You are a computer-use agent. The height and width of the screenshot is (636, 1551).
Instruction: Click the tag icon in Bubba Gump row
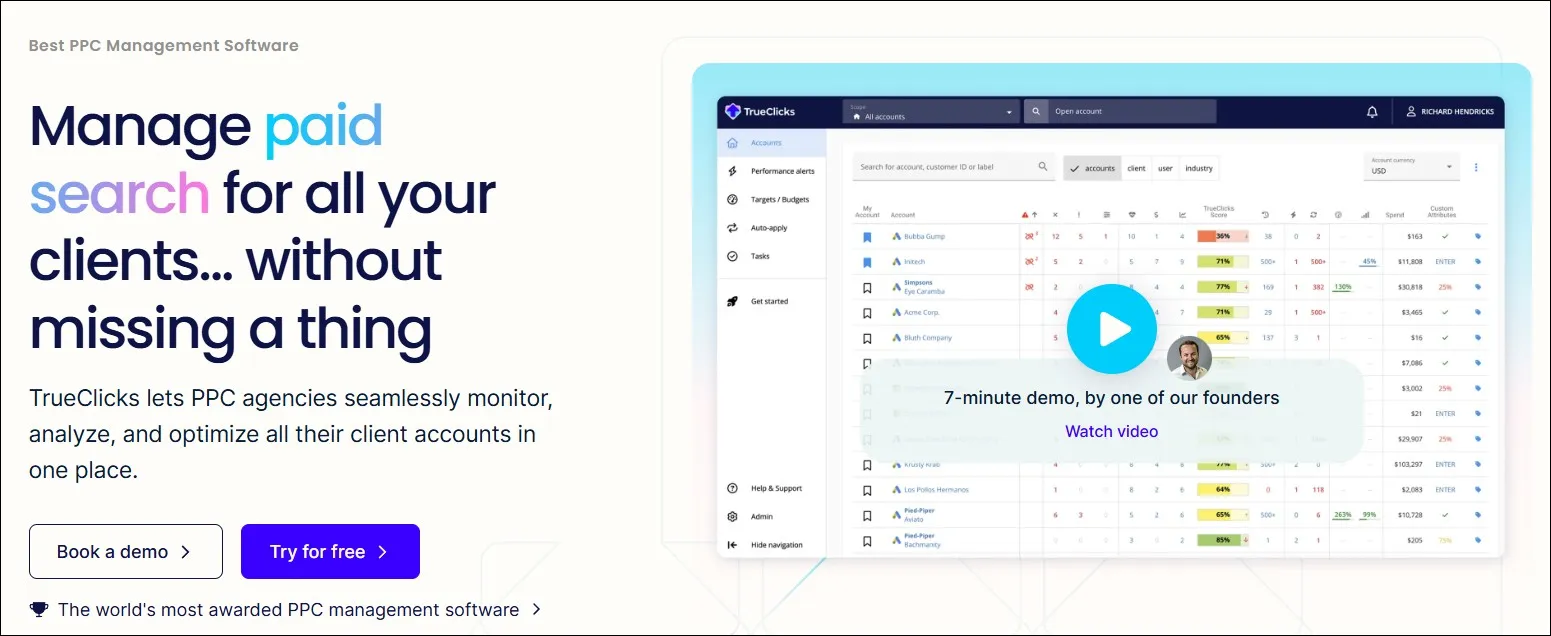pyautogui.click(x=1478, y=237)
